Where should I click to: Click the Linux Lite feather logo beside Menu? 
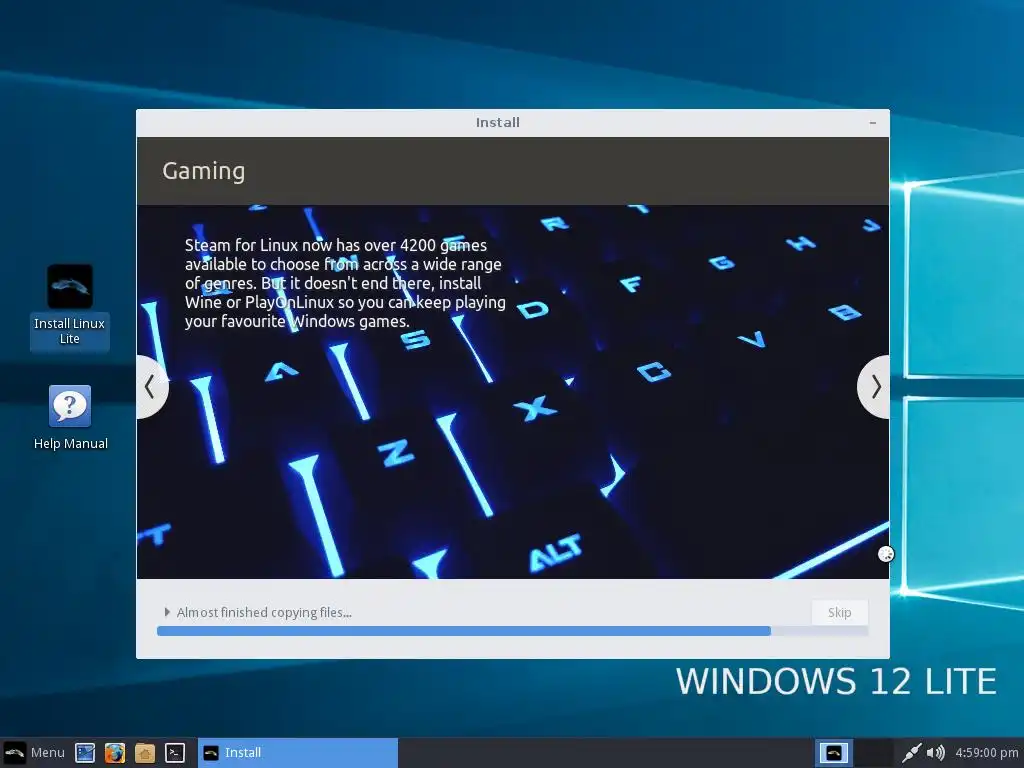click(x=14, y=752)
